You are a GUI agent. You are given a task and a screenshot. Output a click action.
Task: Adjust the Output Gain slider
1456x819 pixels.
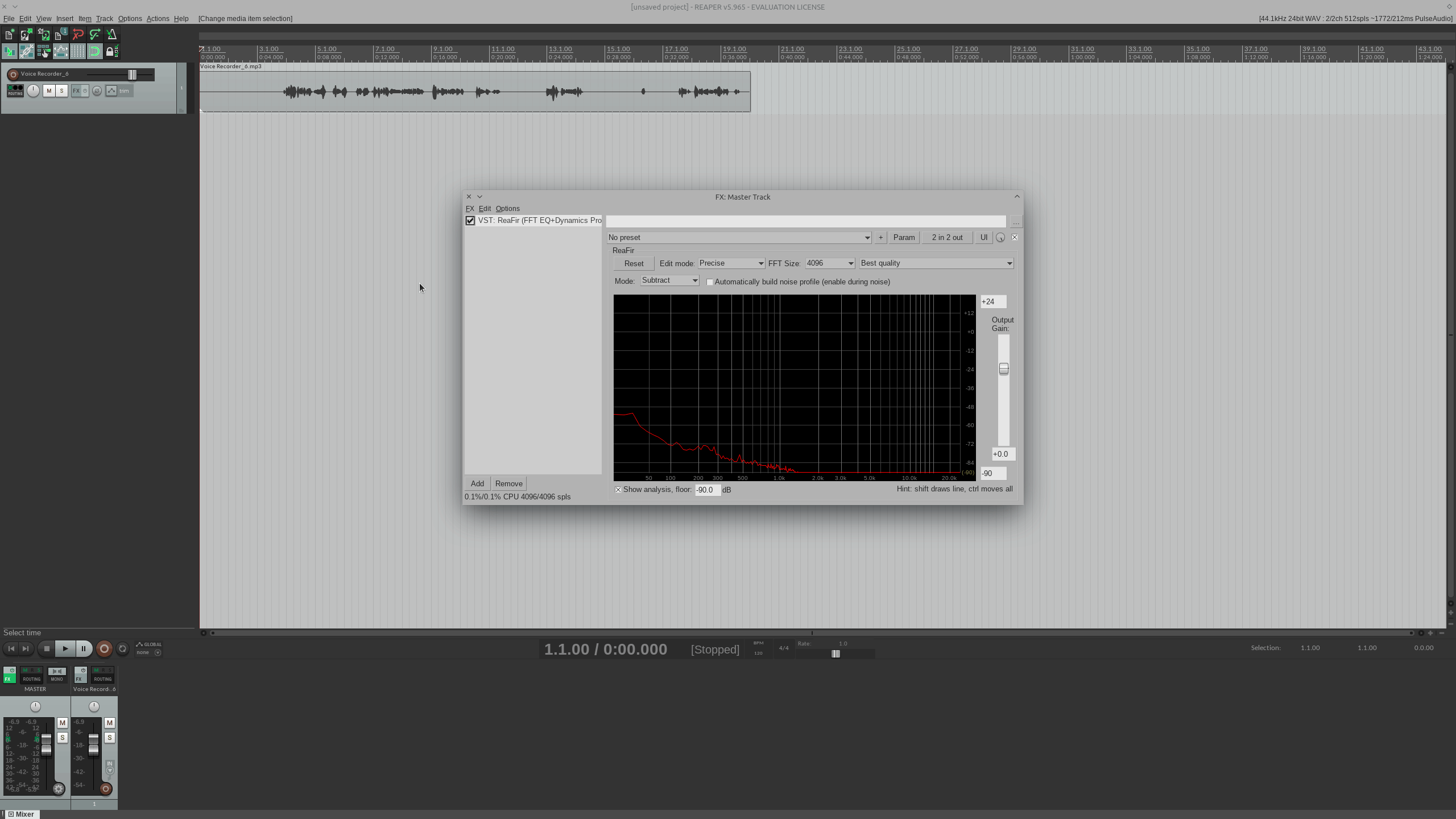tap(1003, 369)
